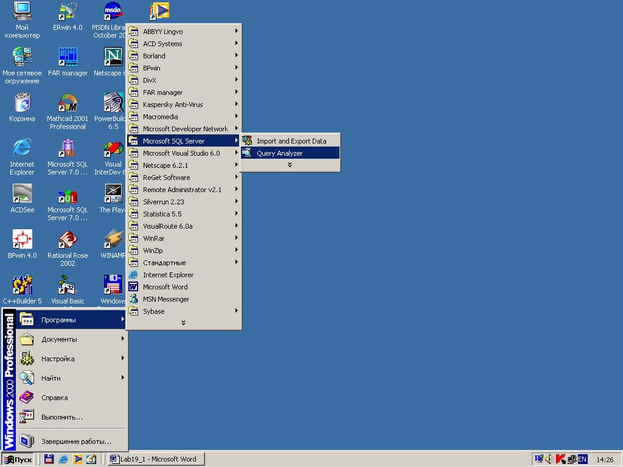The image size is (623, 467).
Task: Click the EN language indicator in tray
Action: pos(583,459)
